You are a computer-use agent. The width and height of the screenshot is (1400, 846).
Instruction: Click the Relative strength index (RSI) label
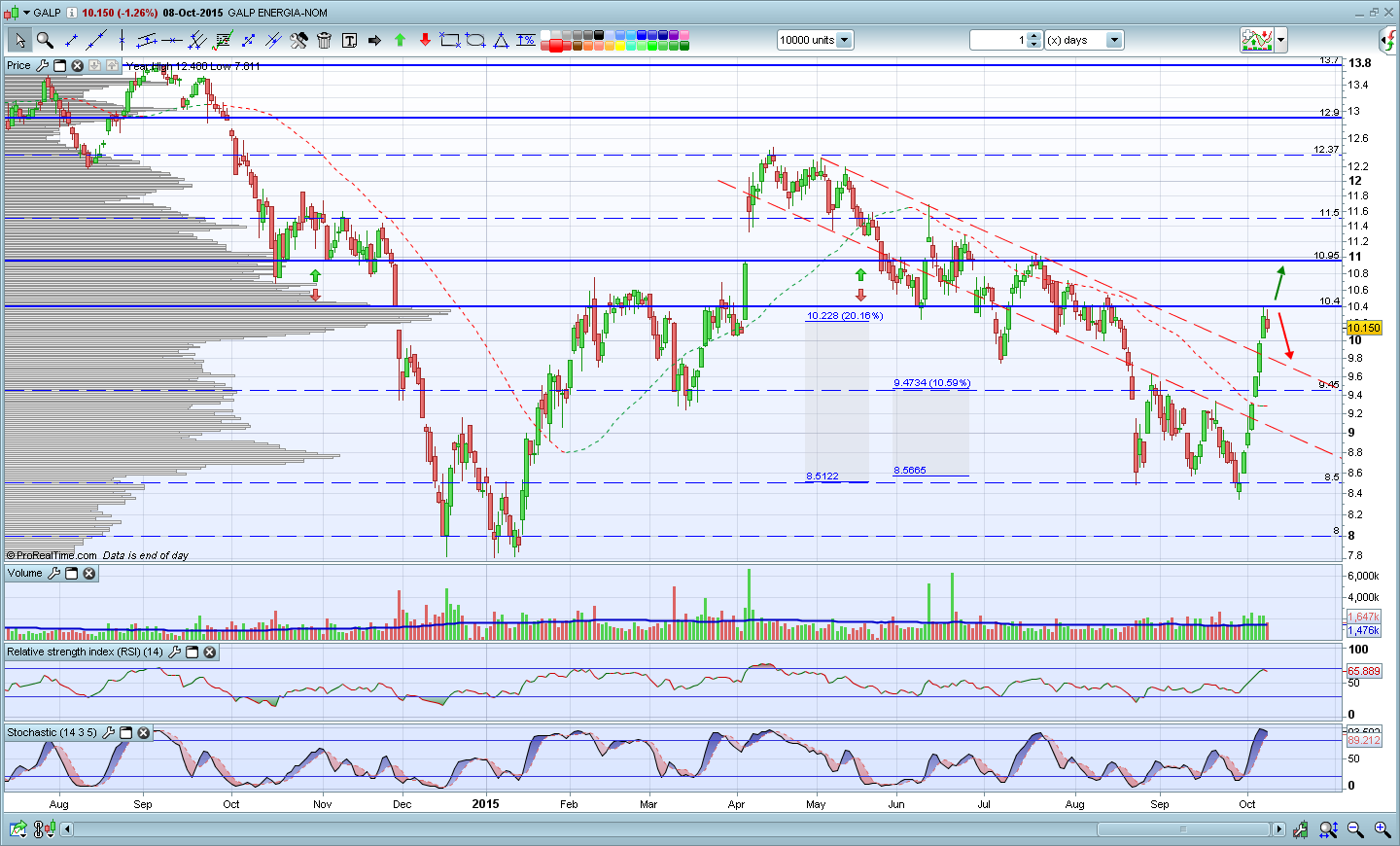click(85, 652)
